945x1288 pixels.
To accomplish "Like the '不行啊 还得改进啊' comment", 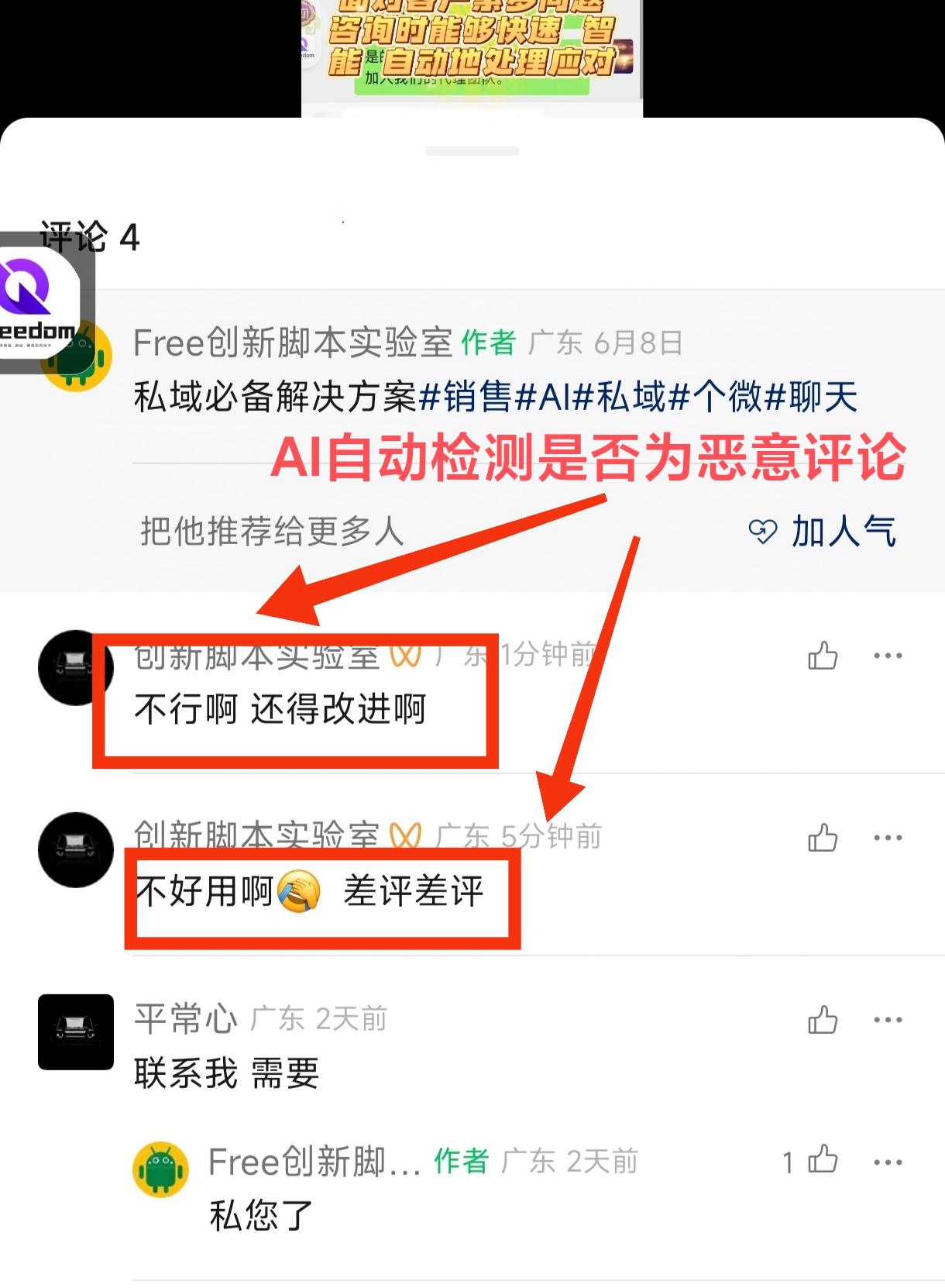I will pyautogui.click(x=823, y=656).
